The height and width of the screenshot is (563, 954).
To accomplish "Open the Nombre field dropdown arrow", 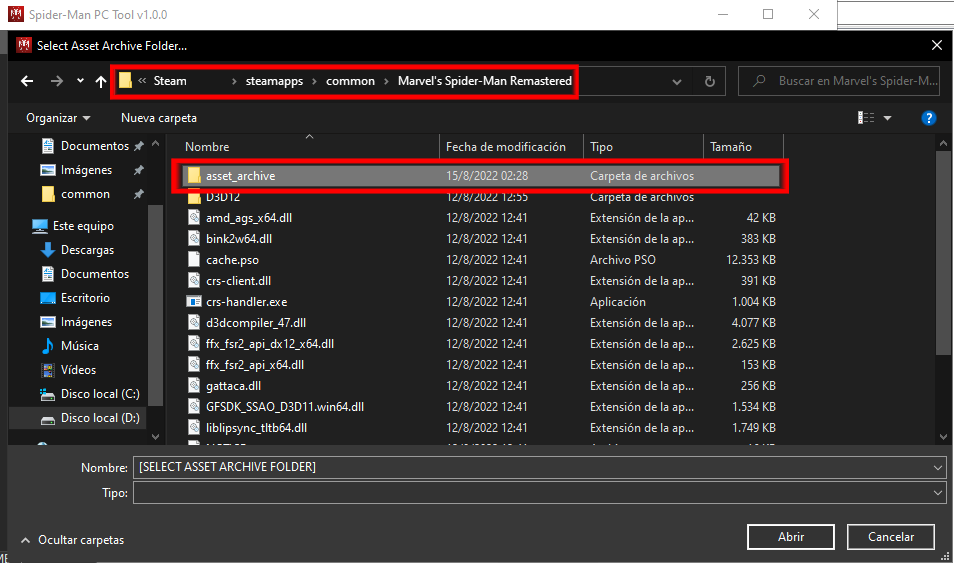I will (x=938, y=467).
